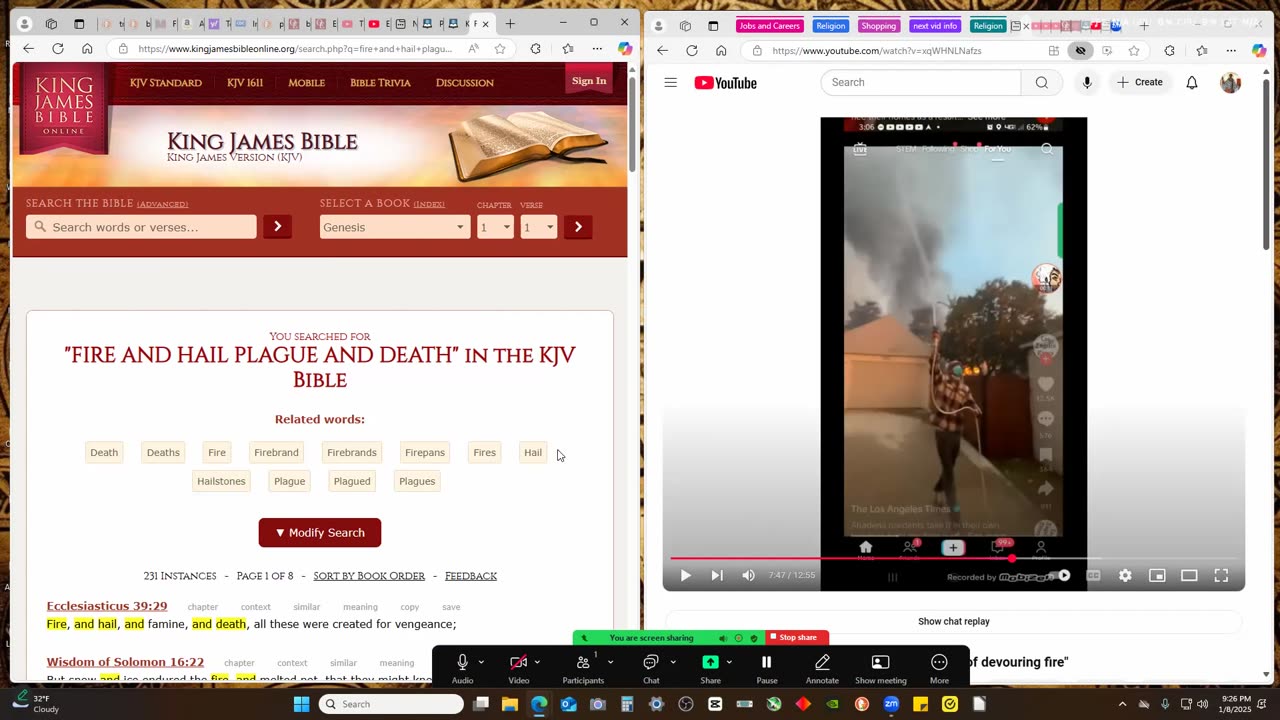Open the Shopping tab group
The width and height of the screenshot is (1280, 720).
click(878, 26)
